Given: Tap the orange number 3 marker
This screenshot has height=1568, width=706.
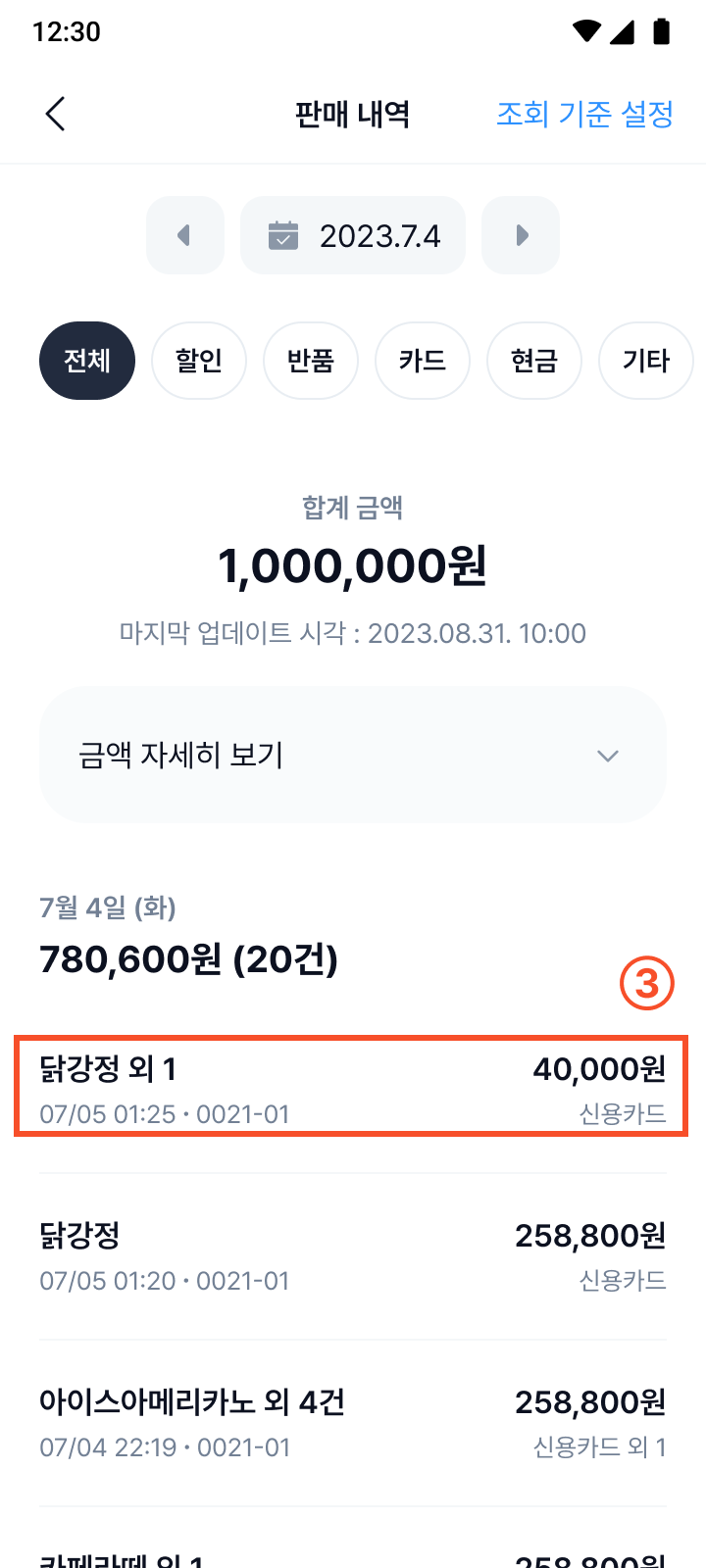Looking at the screenshot, I should tap(647, 983).
